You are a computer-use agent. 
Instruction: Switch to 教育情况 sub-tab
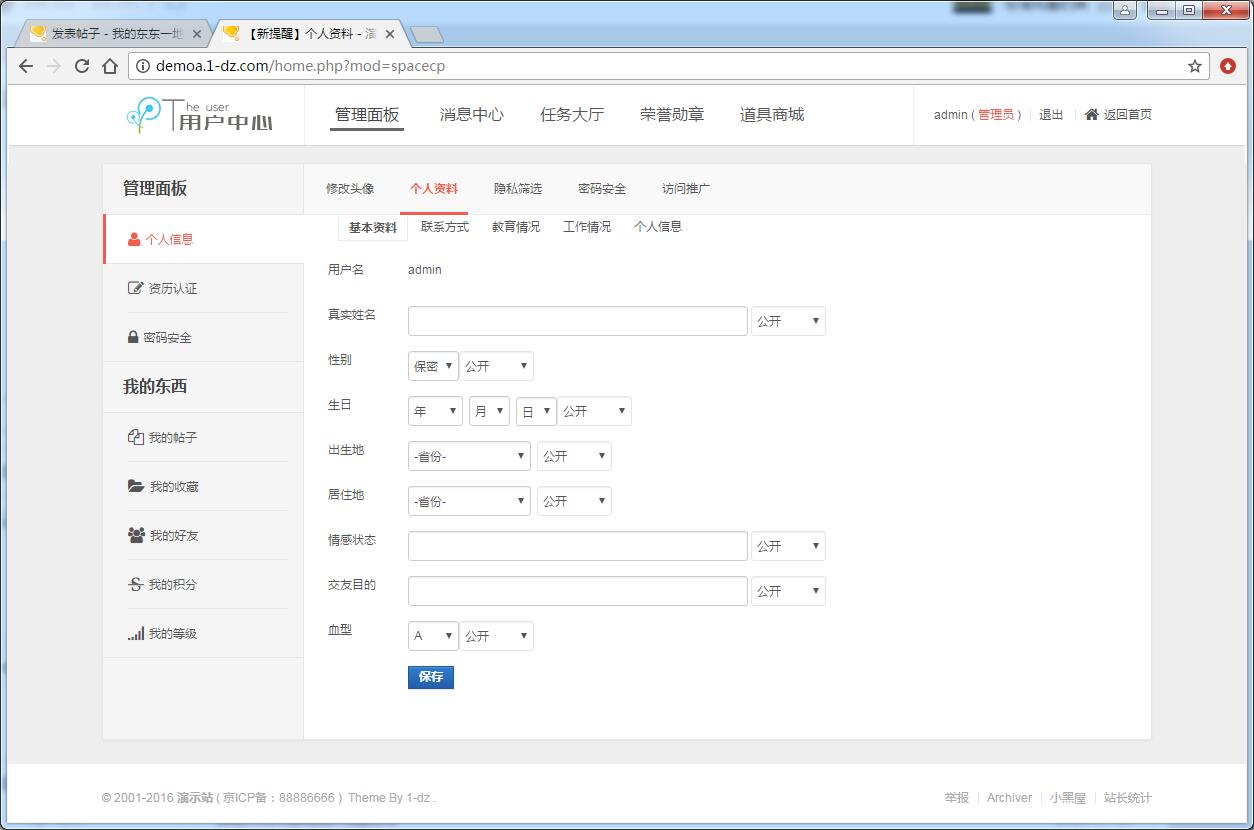516,227
